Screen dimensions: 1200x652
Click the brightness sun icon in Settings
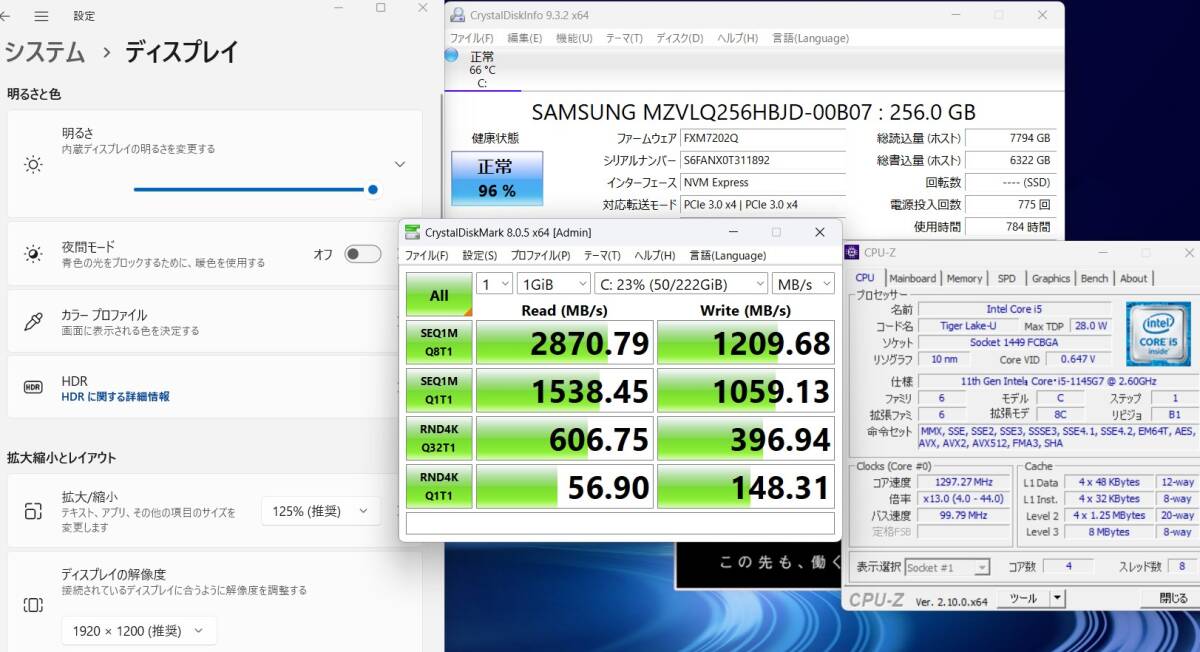34,165
